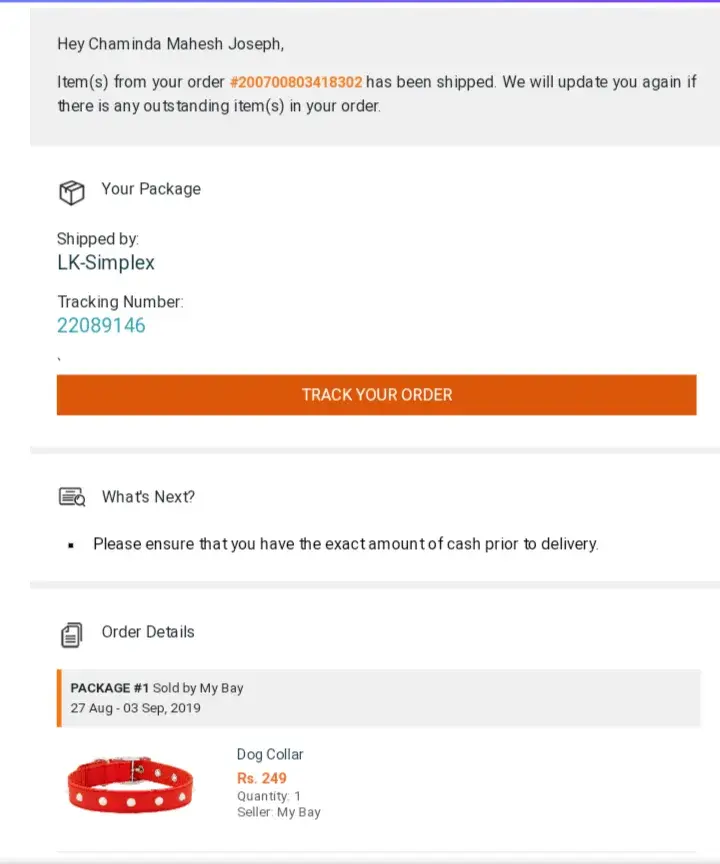The height and width of the screenshot is (864, 720).
Task: Click the Your Package heading
Action: click(151, 189)
